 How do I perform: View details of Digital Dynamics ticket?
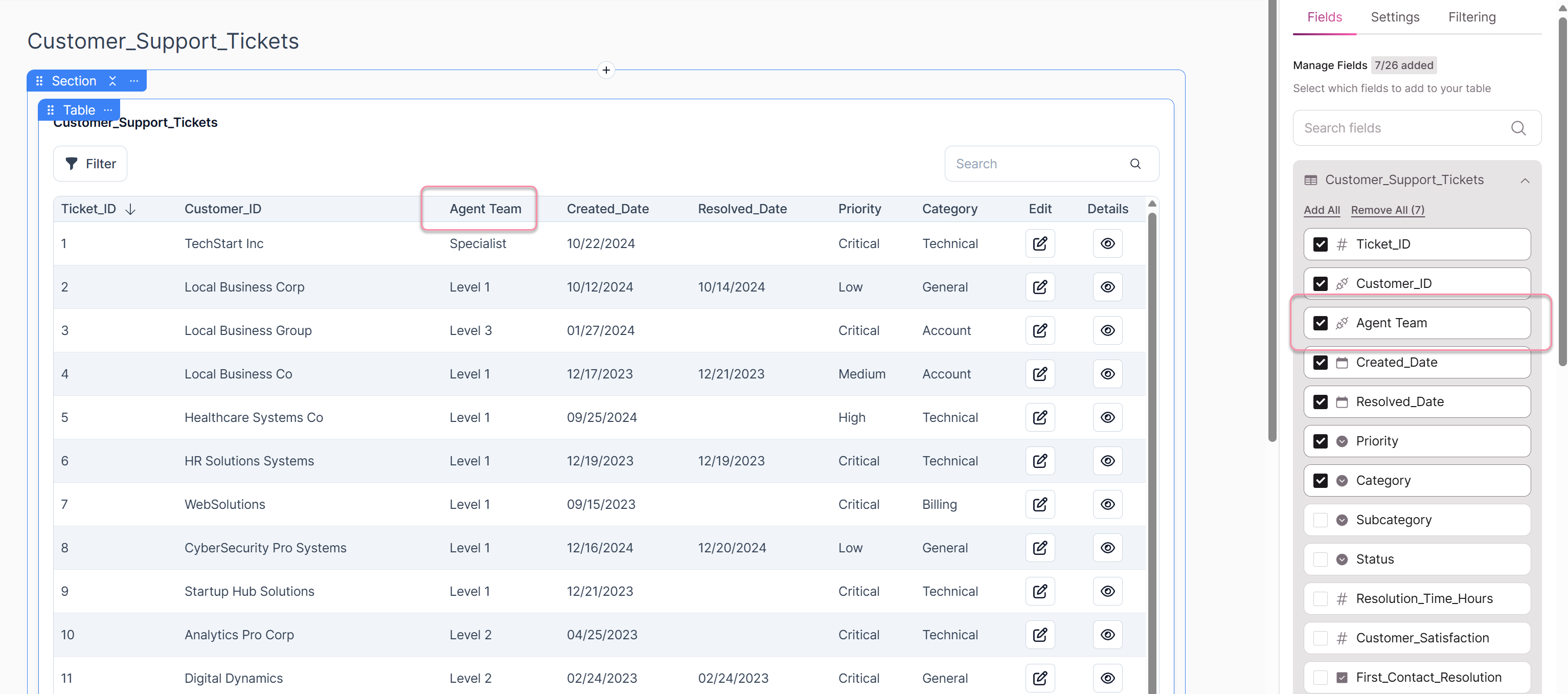coord(1107,678)
